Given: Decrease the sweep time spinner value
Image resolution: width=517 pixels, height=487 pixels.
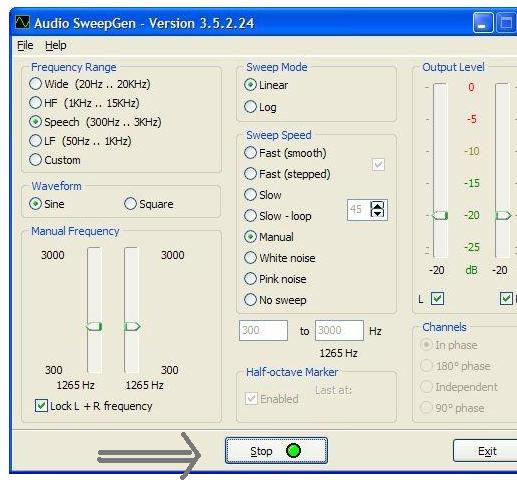Looking at the screenshot, I should click(x=378, y=214).
